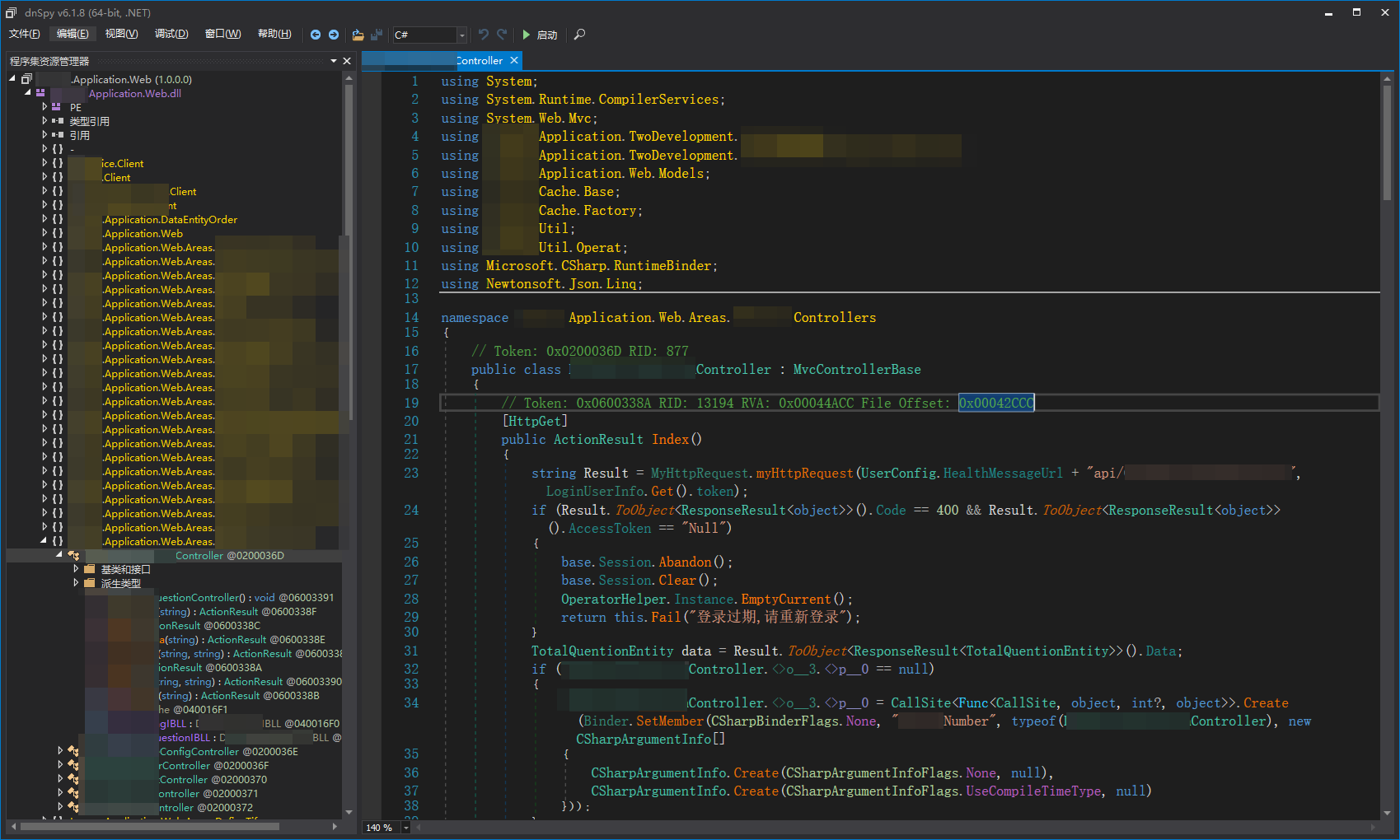Expand the 基类和接口 folder

(x=76, y=569)
